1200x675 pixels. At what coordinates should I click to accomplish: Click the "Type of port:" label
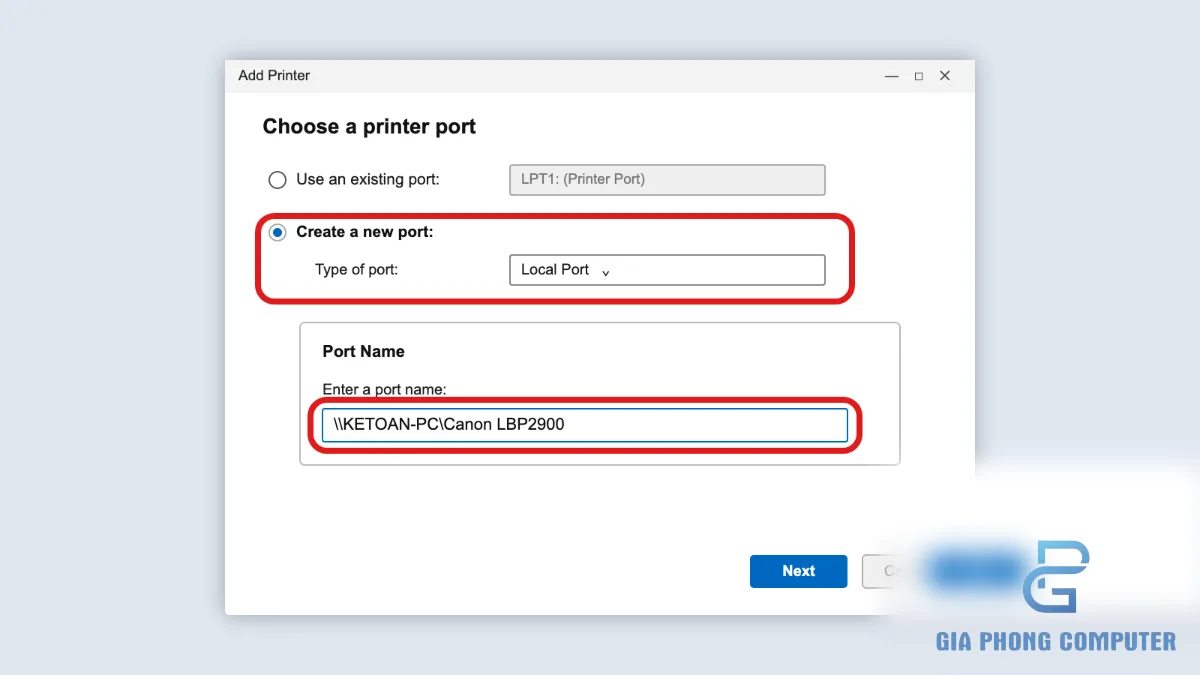[x=356, y=270]
